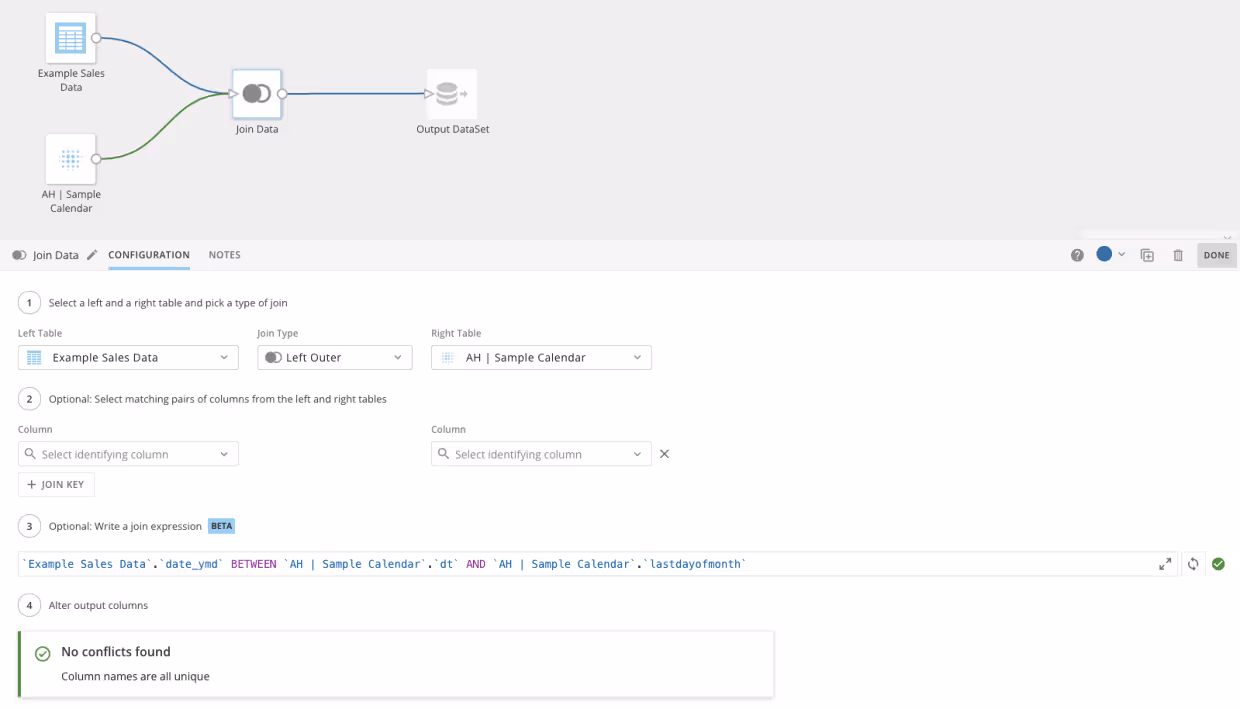Click the DONE button
Viewport: 1240px width, 709px height.
[x=1217, y=255]
